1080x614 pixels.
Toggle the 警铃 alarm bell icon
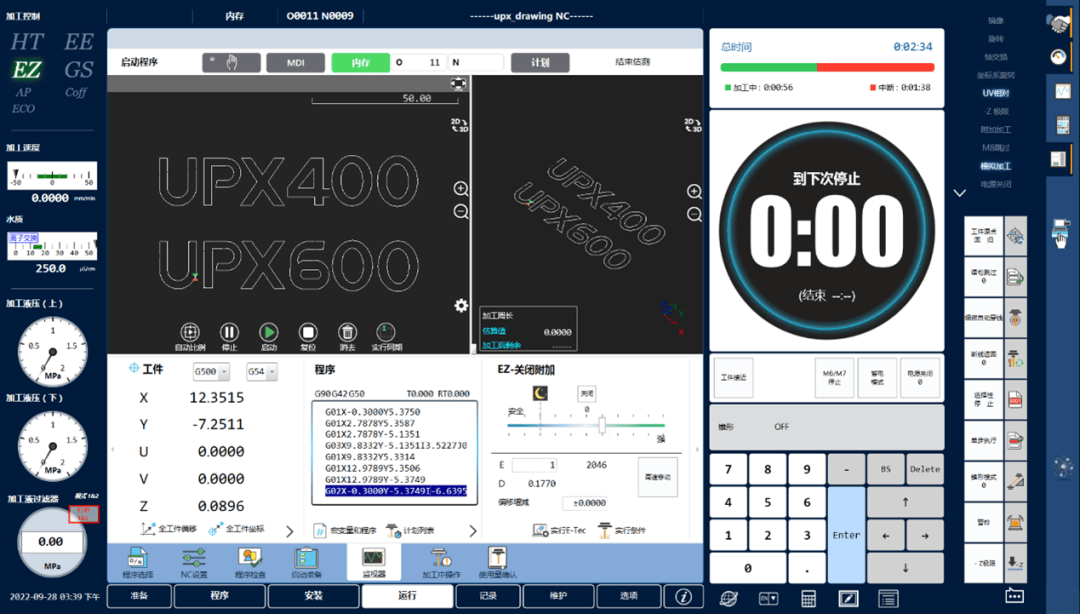click(x=1015, y=522)
